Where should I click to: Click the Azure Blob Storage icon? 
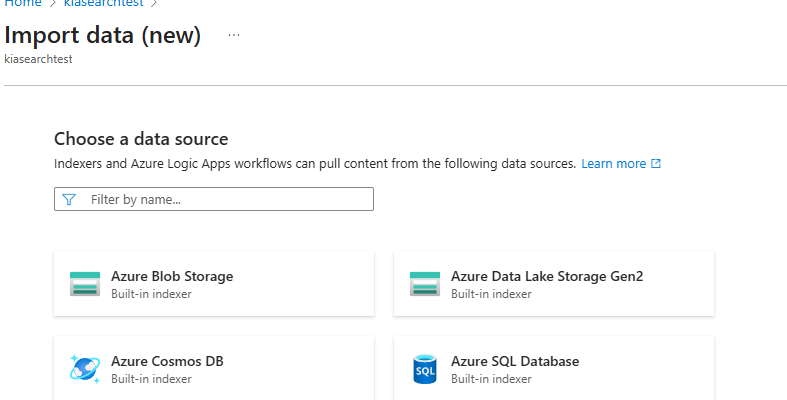point(85,284)
